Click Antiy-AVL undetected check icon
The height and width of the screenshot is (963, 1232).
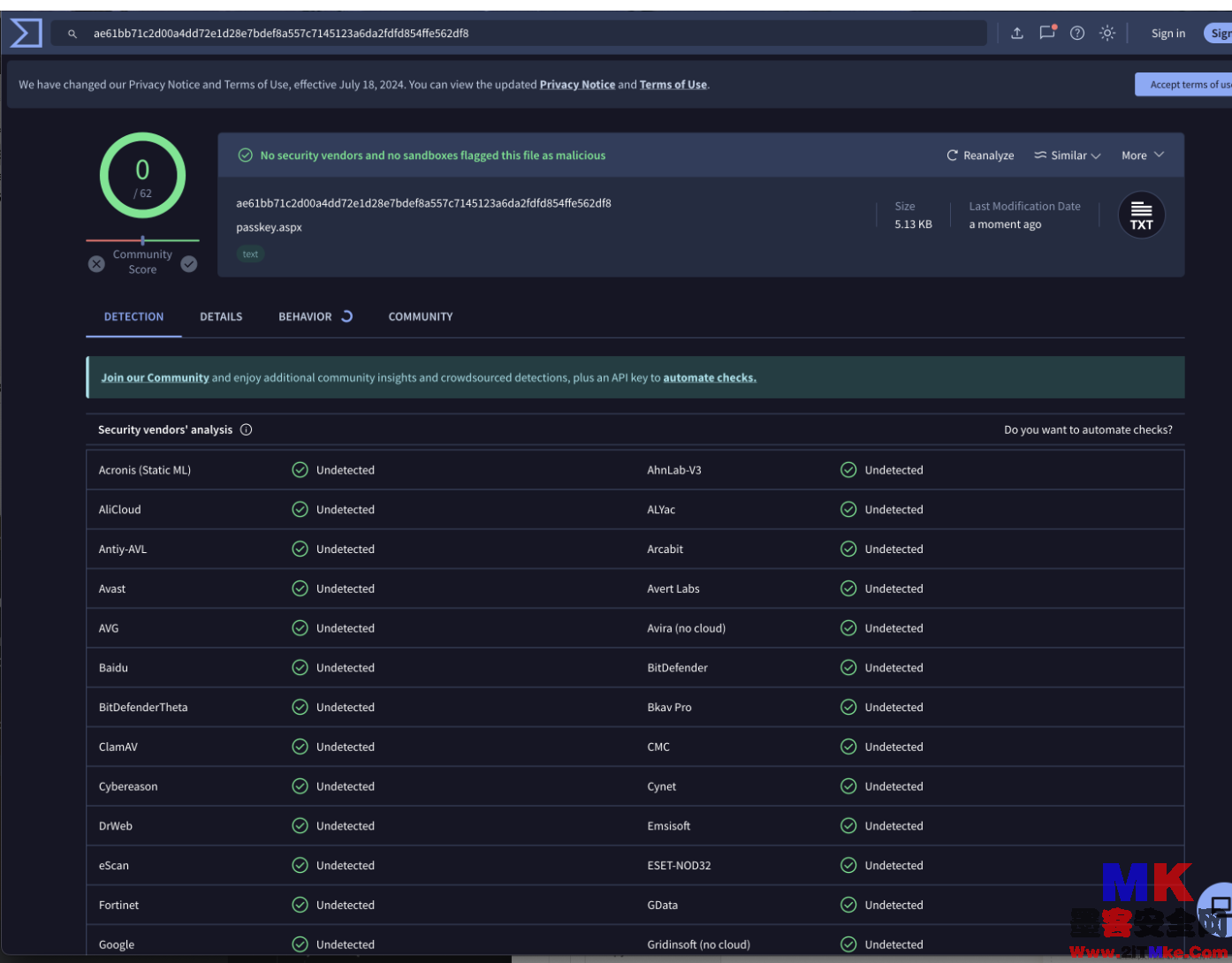click(x=300, y=549)
